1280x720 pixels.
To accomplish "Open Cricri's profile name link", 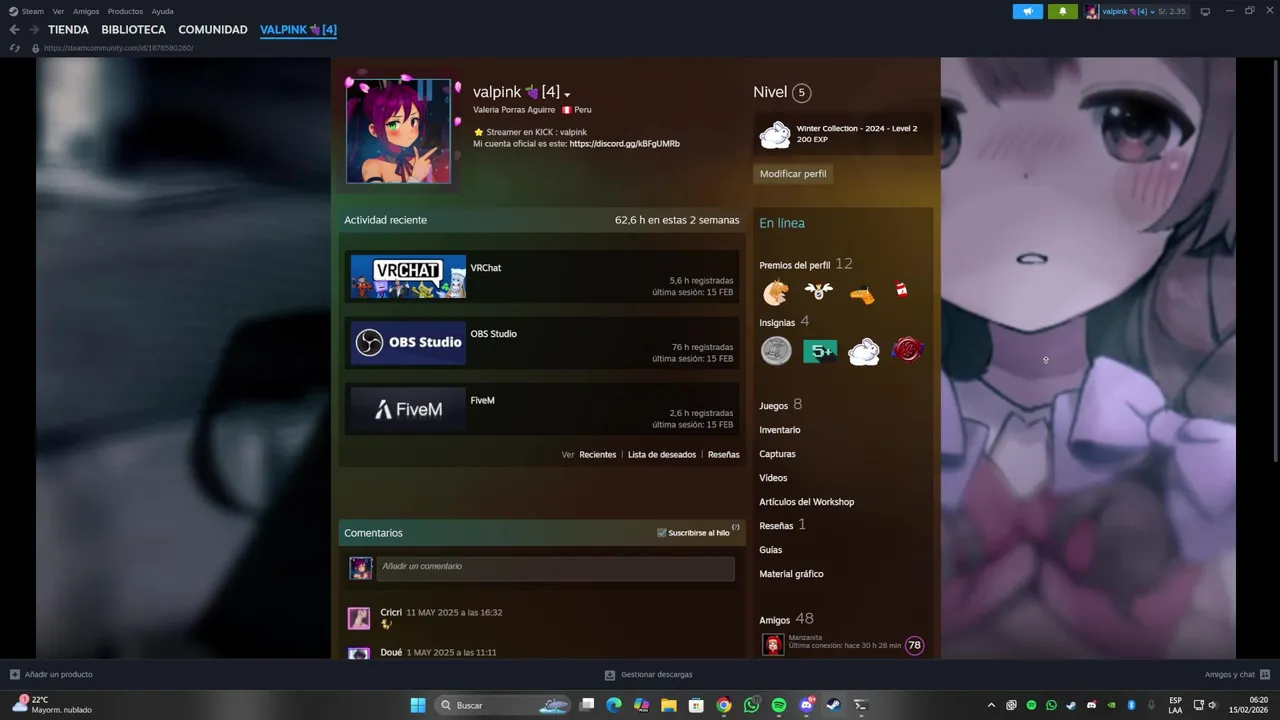I will pyautogui.click(x=391, y=613).
